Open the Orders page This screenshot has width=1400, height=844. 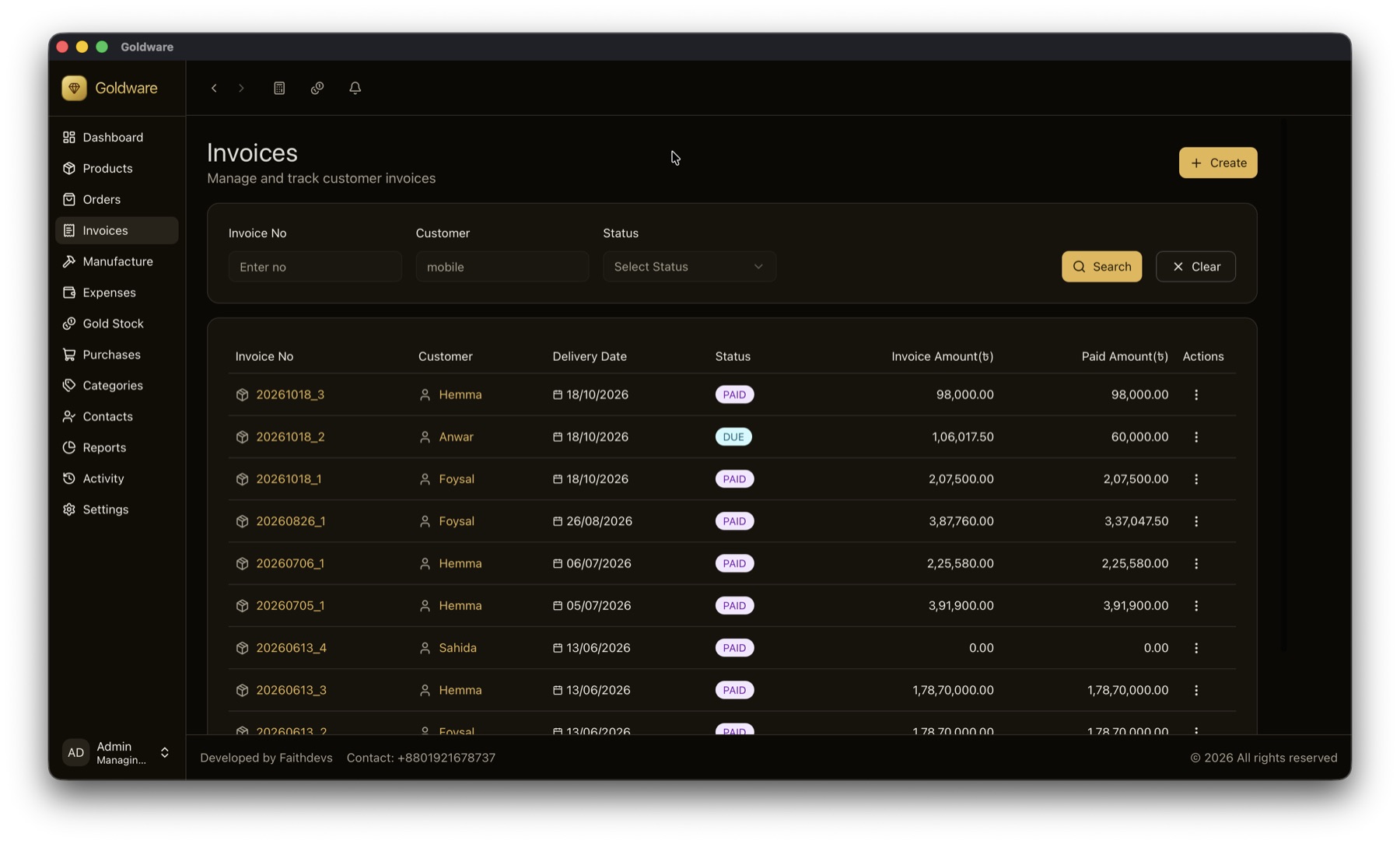(117, 199)
